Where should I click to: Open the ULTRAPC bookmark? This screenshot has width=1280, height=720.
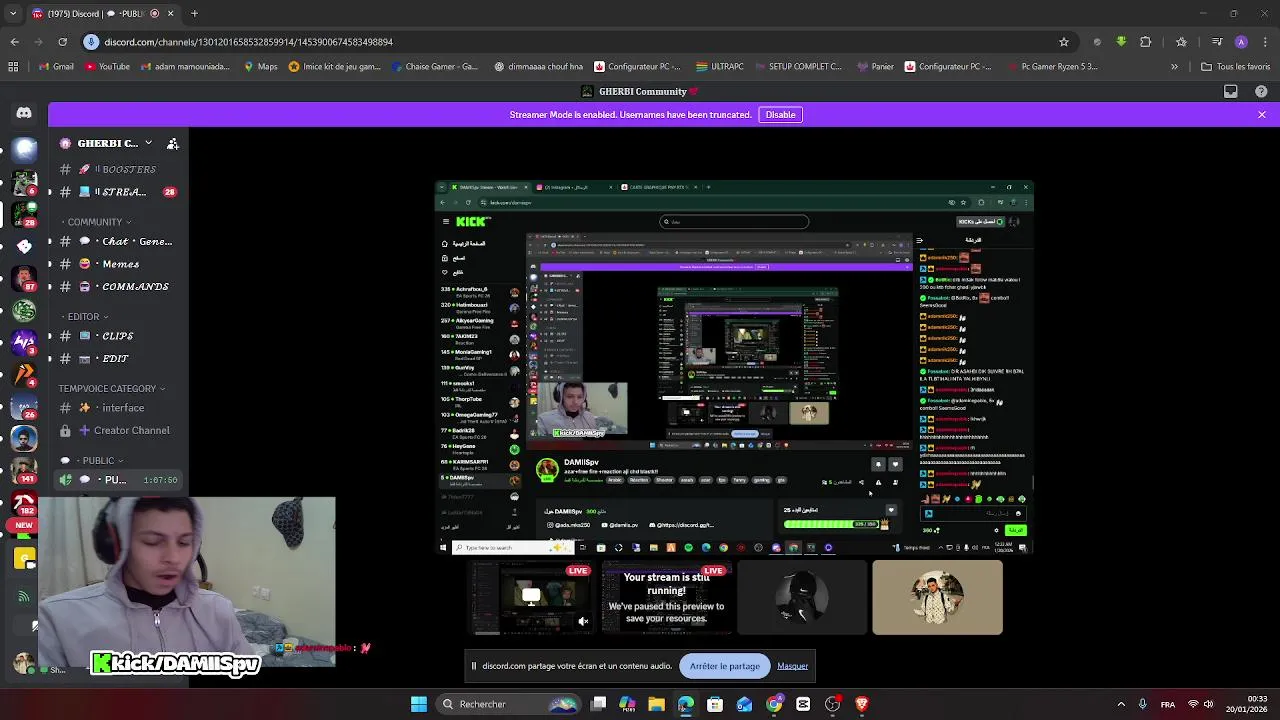click(719, 67)
